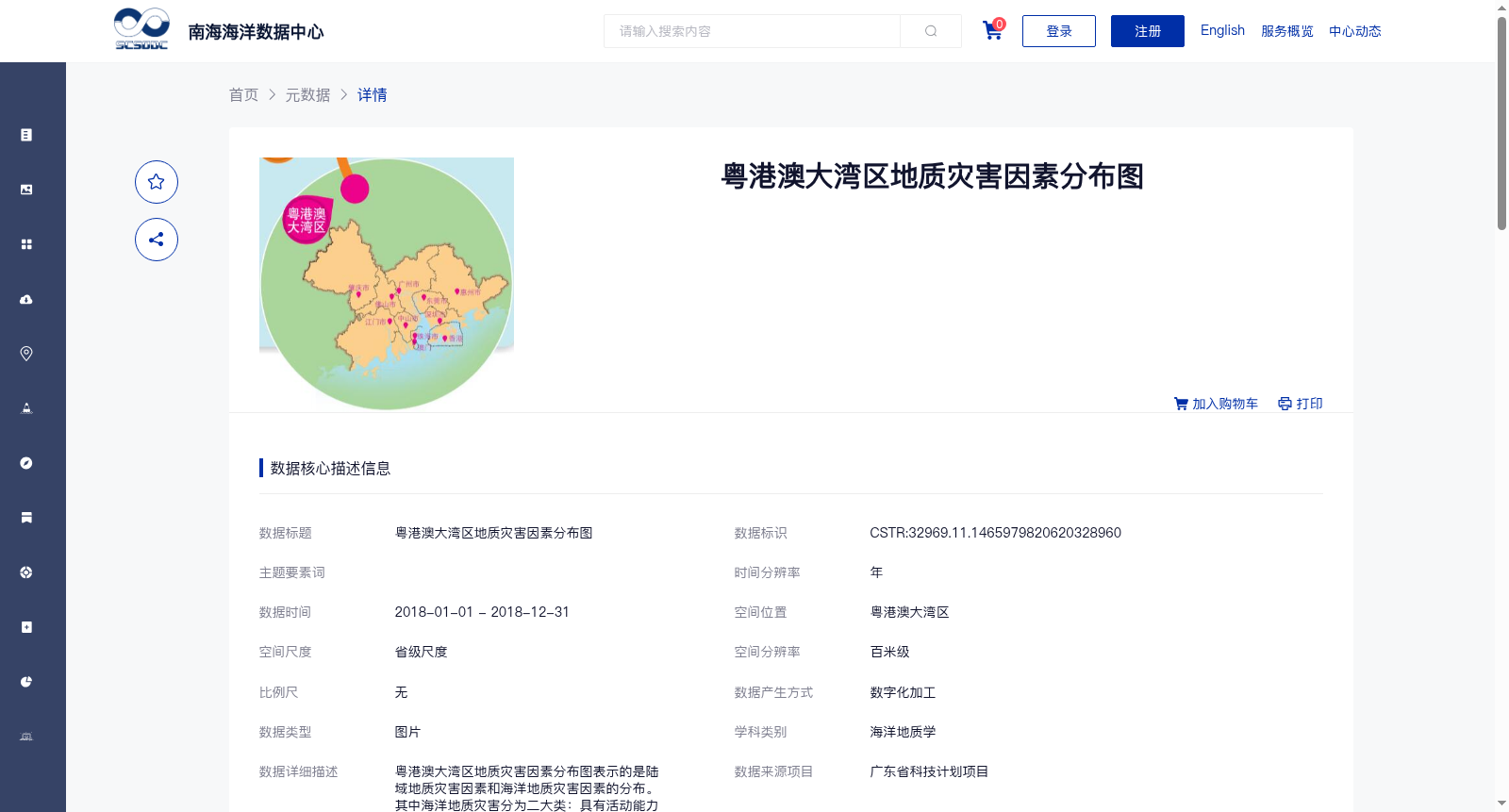The height and width of the screenshot is (812, 1509).
Task: Click the document icon in sidebar
Action: [x=26, y=135]
